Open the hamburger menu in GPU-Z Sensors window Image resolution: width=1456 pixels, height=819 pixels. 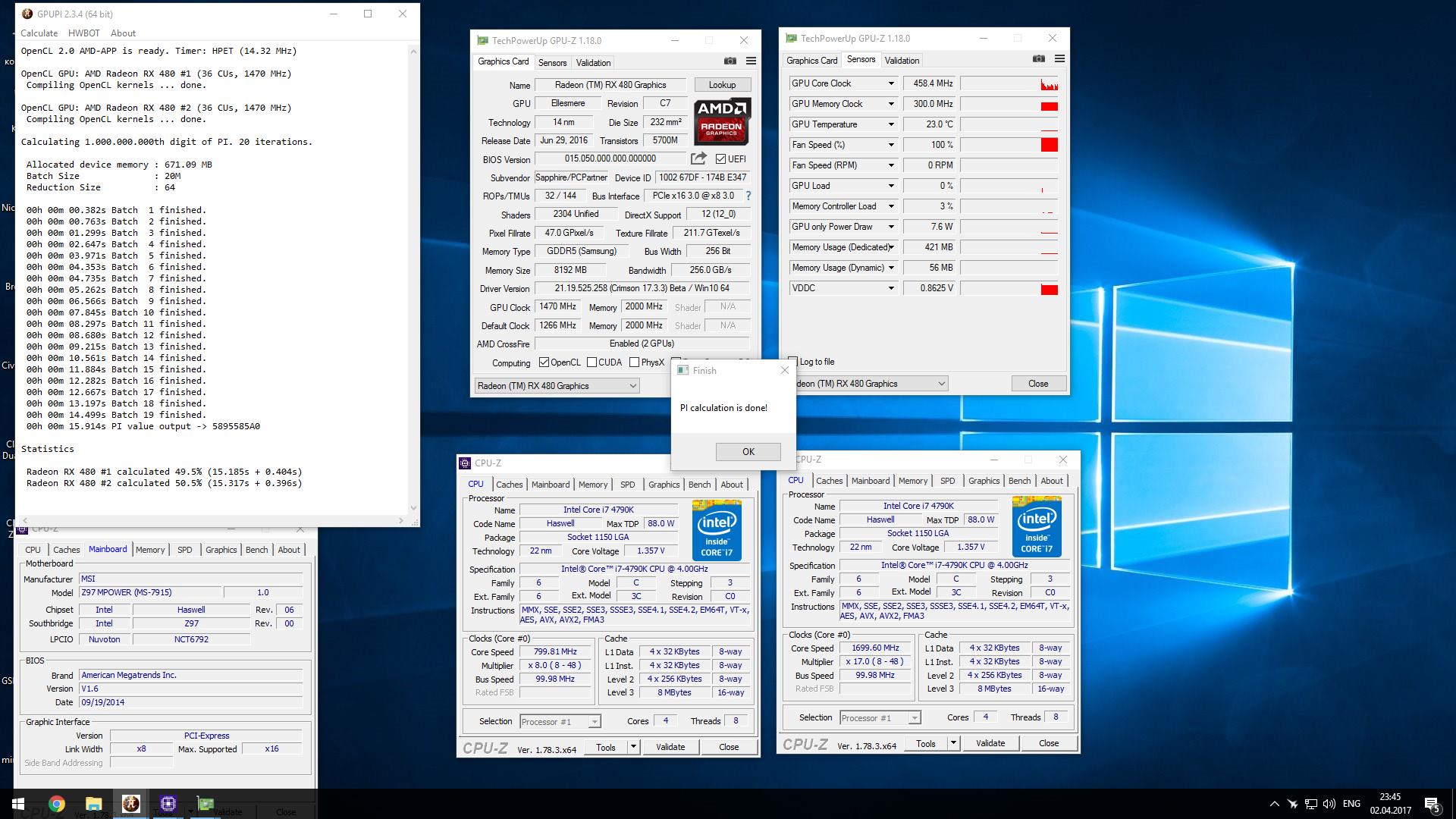point(1059,59)
